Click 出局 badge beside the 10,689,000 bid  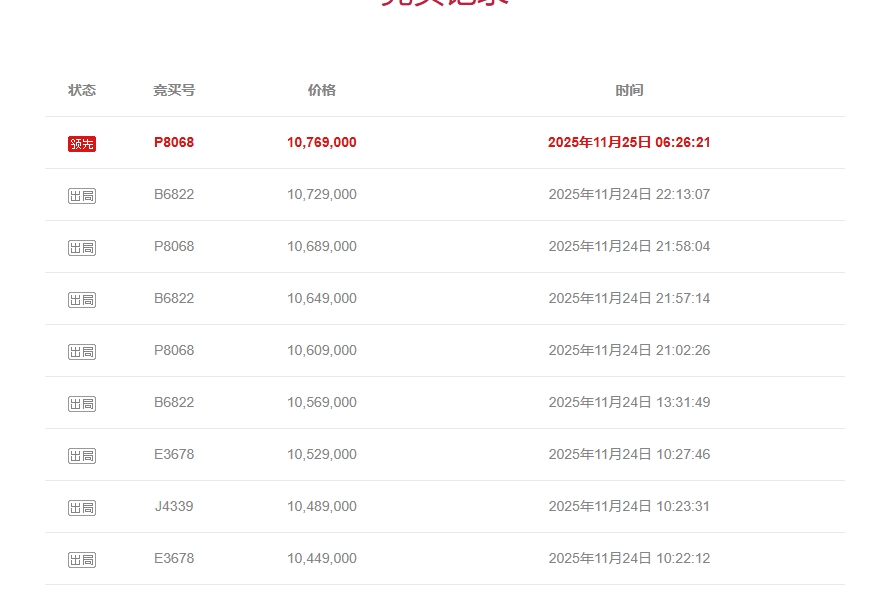(x=82, y=248)
